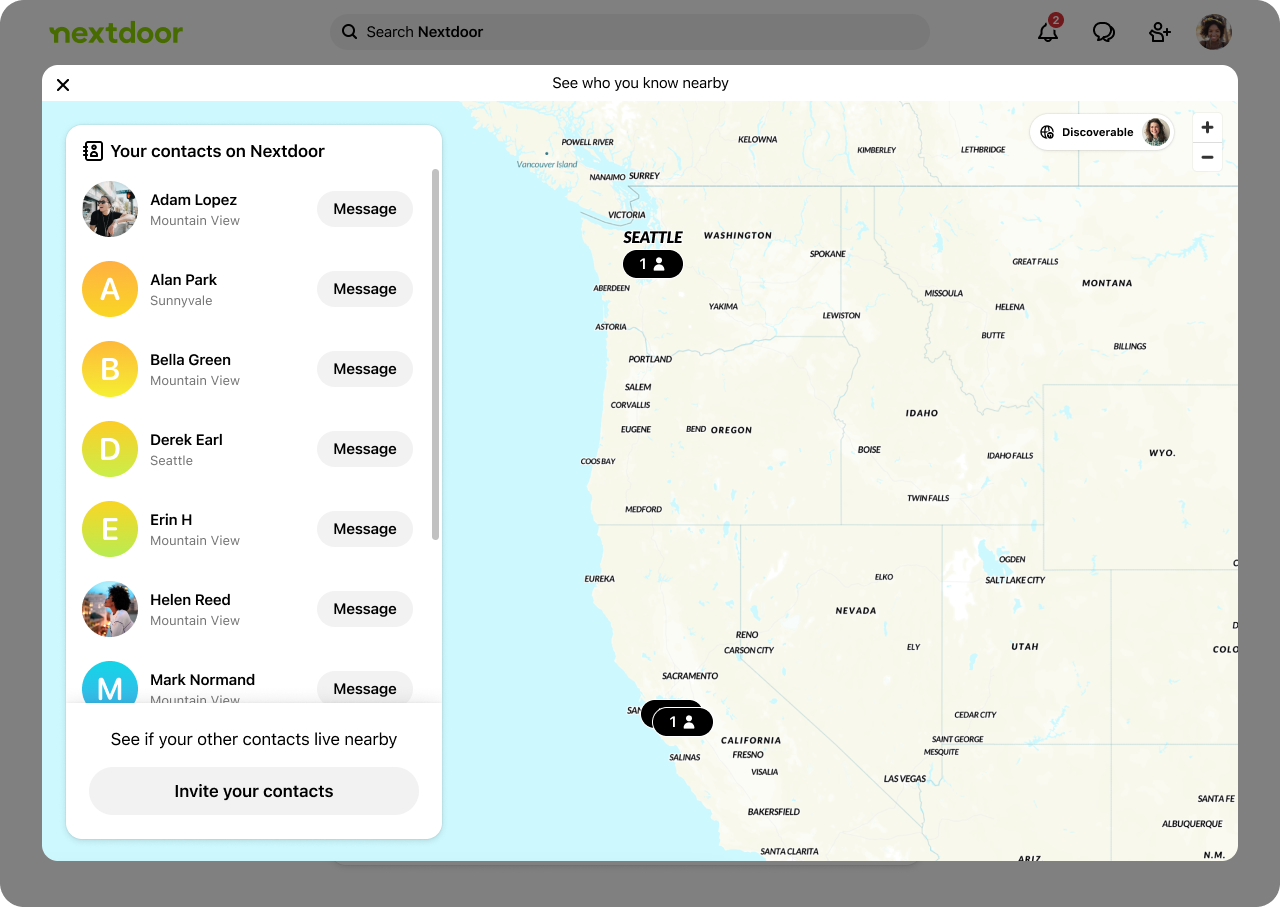This screenshot has width=1280, height=907.
Task: Click the California contact cluster marker
Action: coord(683,722)
